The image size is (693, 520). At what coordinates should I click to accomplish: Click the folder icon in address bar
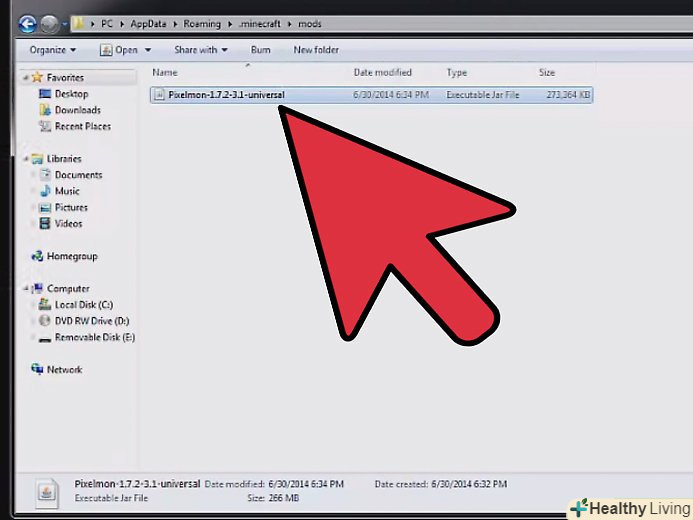(78, 23)
